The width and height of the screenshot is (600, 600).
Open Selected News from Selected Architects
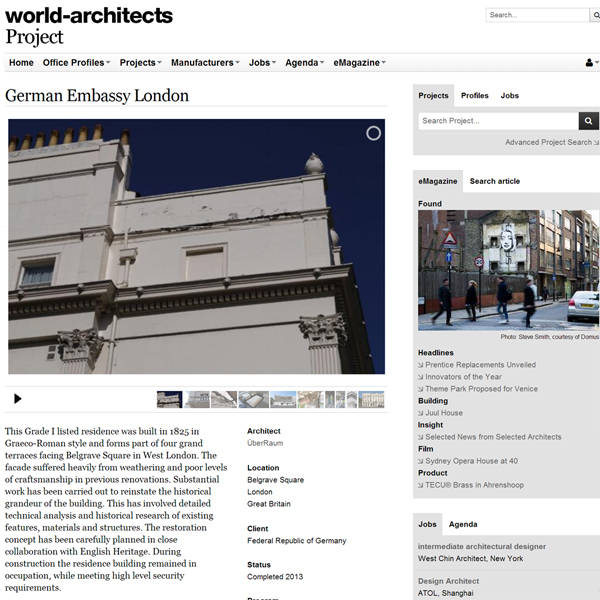[489, 437]
